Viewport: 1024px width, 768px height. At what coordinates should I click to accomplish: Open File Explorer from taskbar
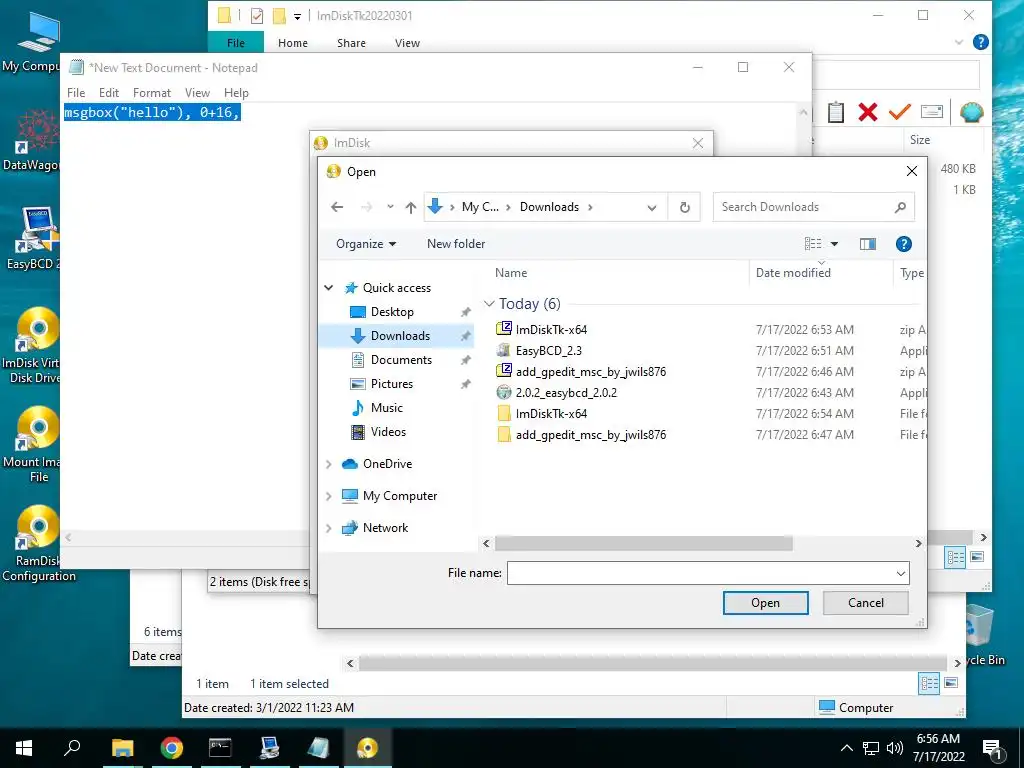click(x=122, y=748)
